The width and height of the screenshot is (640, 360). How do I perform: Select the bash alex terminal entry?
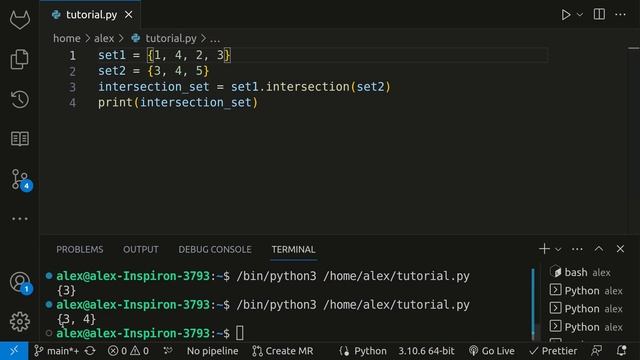pyautogui.click(x=586, y=272)
